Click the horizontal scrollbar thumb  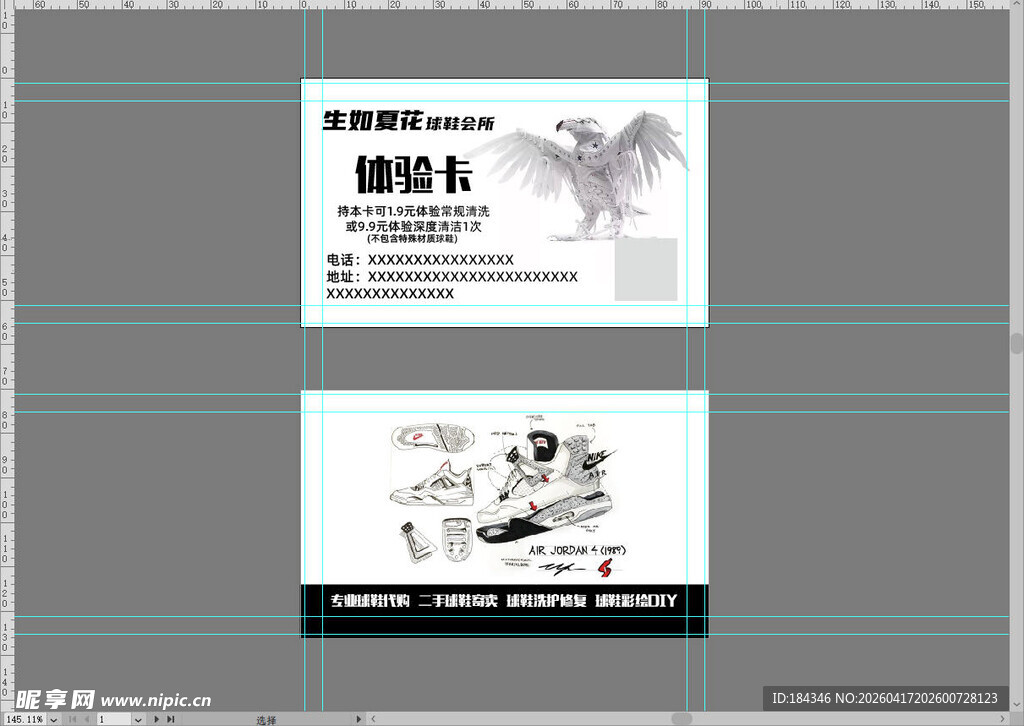(x=681, y=719)
